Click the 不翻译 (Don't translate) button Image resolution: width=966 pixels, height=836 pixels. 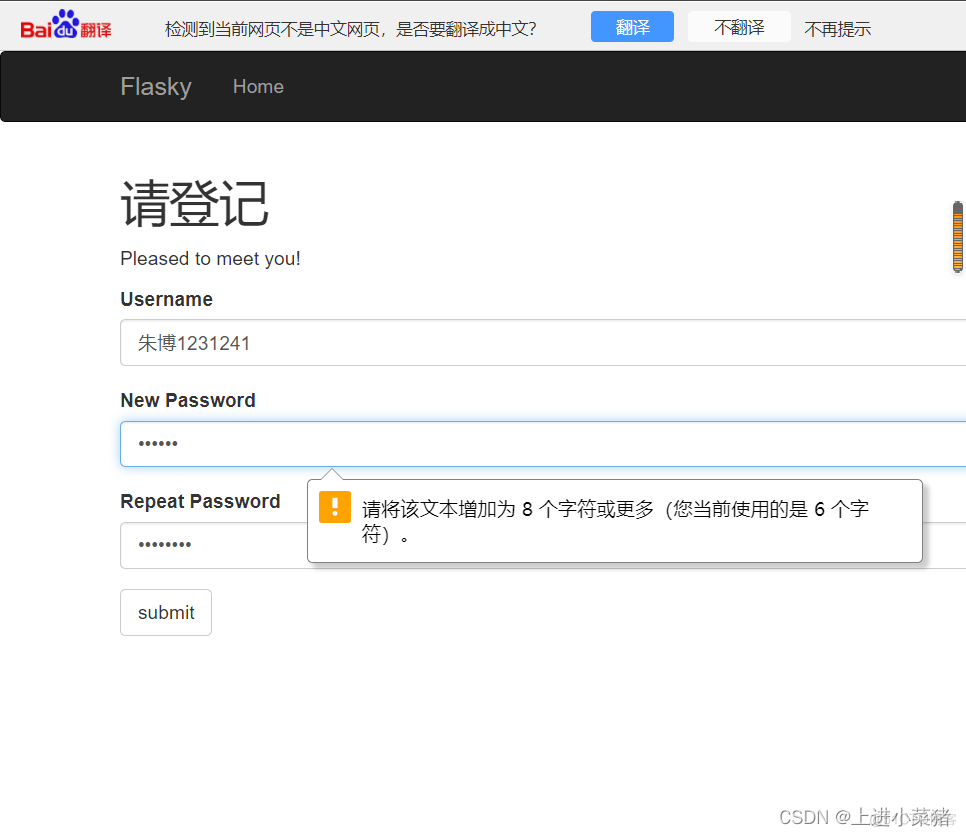point(738,26)
